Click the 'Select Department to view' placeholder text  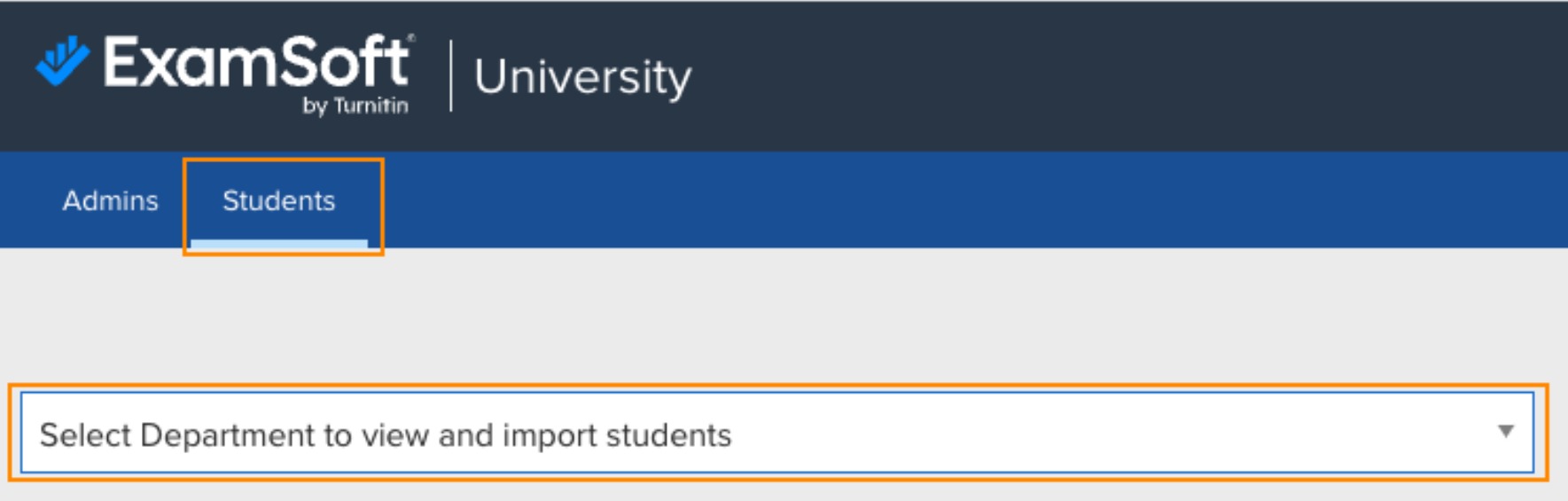coord(239,435)
